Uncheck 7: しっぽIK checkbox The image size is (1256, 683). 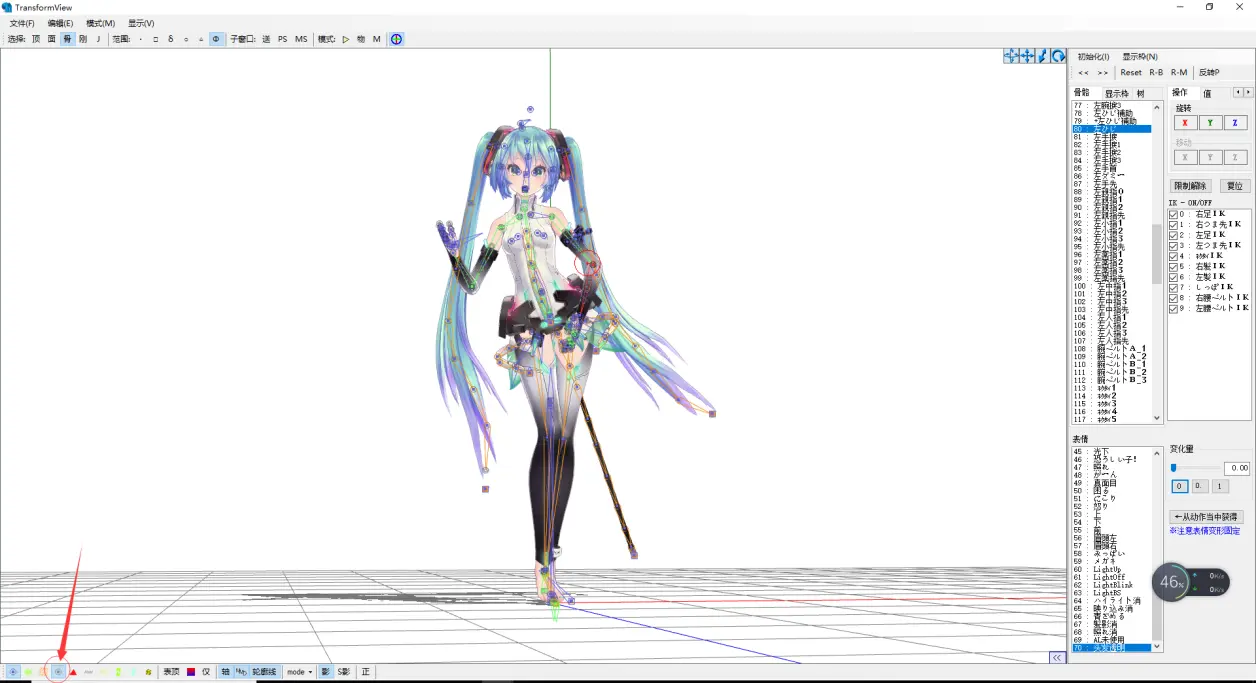[x=1173, y=287]
